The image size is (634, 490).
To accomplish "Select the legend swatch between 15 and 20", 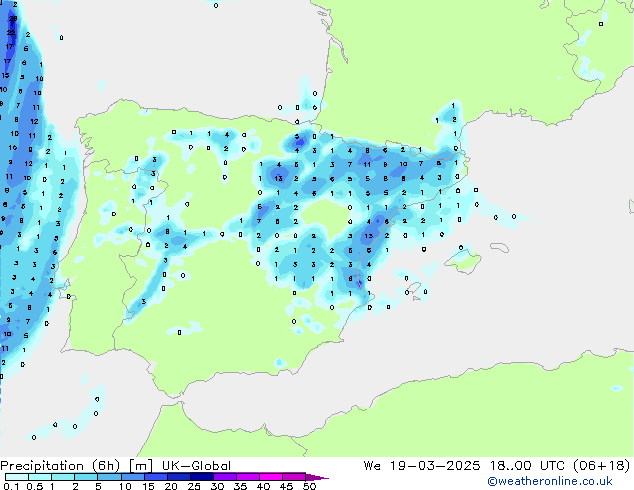I will pos(155,477).
